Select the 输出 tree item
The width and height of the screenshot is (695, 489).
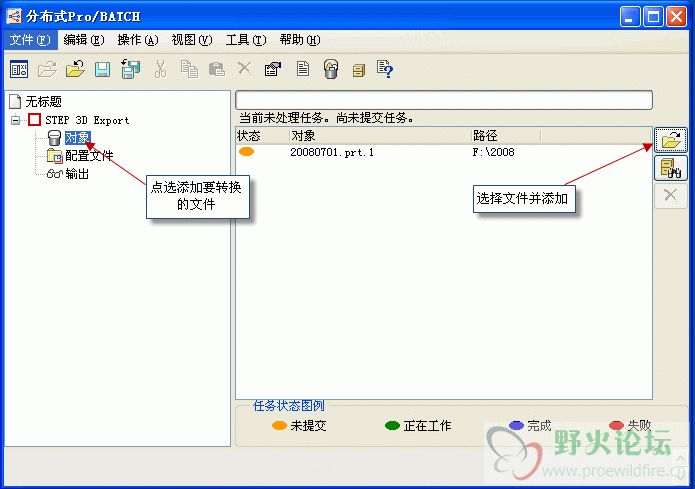(x=78, y=174)
